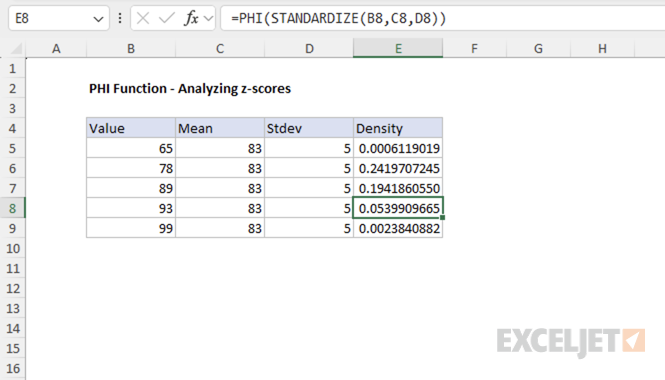
Task: Click into the formula bar PHI formula text
Action: coord(338,18)
